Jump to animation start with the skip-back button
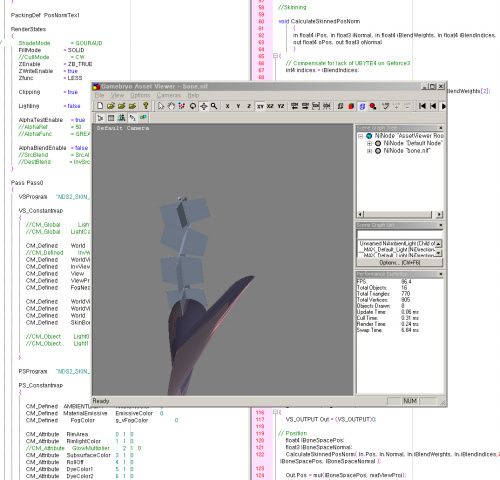 (x=422, y=106)
